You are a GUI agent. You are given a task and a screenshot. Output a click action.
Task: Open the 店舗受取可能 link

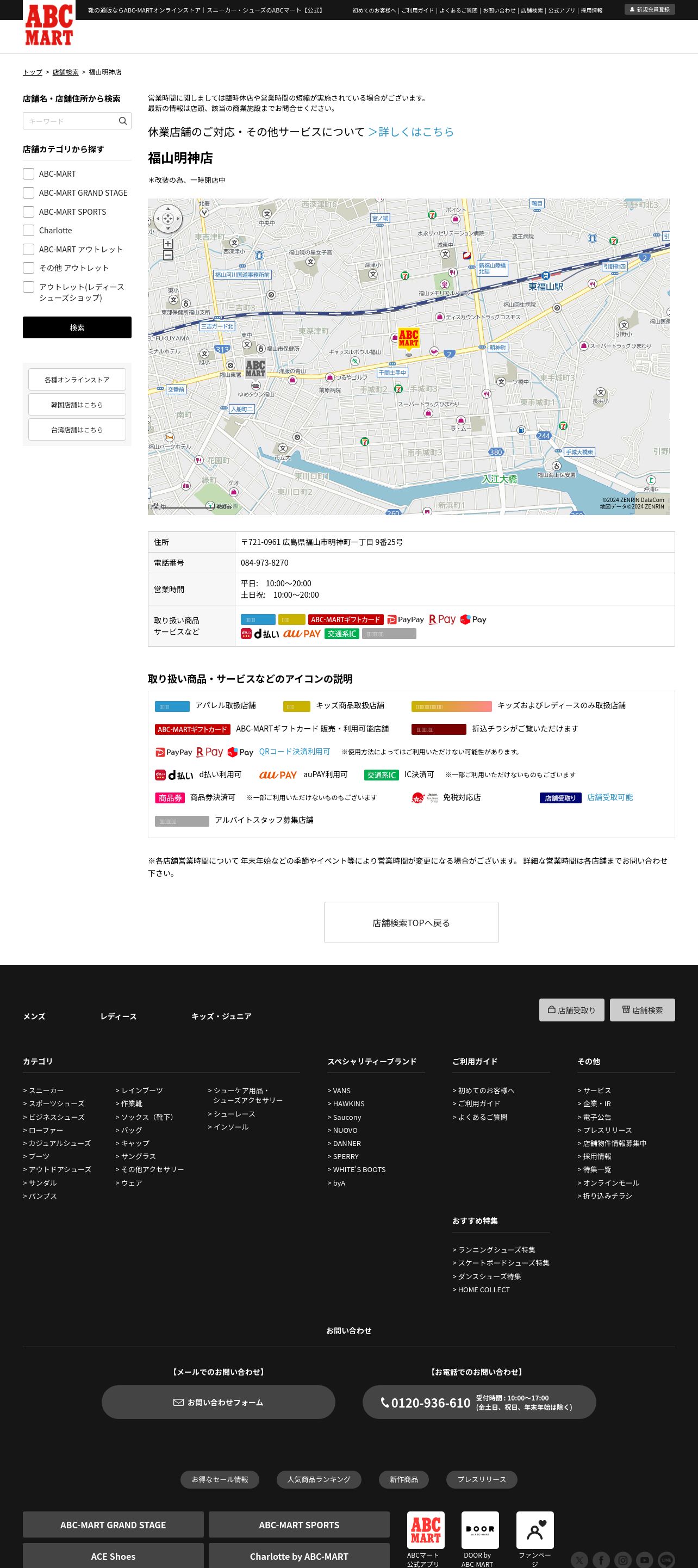[610, 797]
